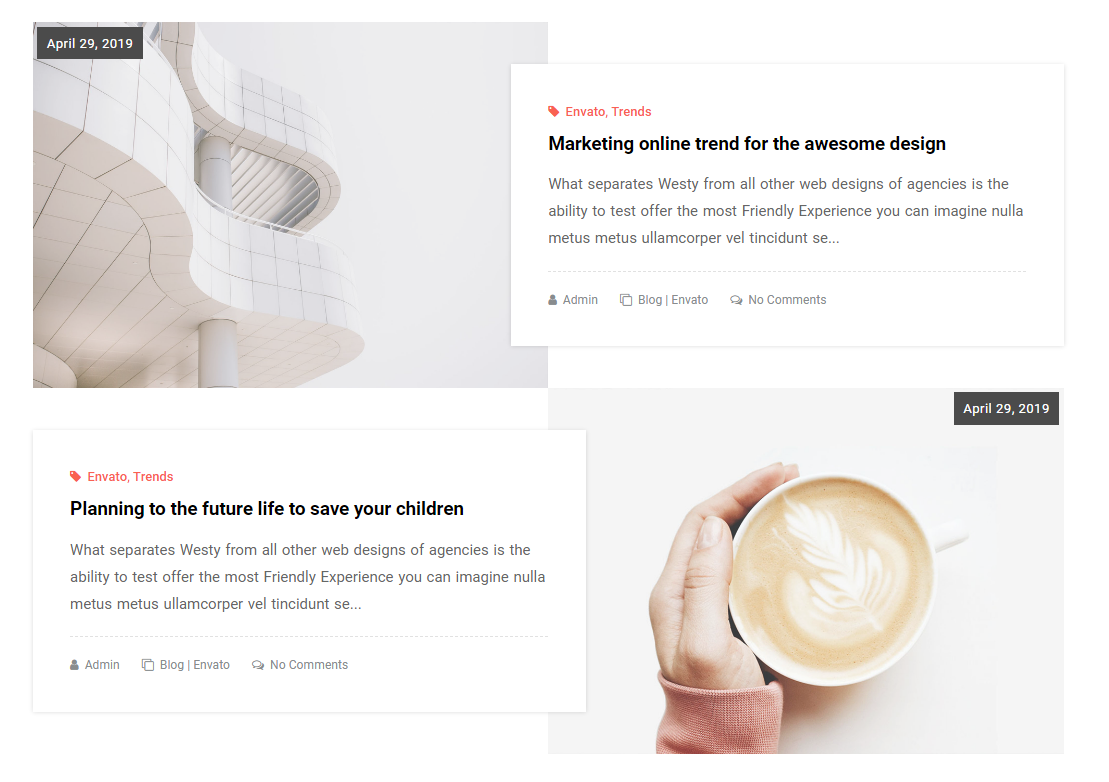The height and width of the screenshot is (782, 1109).
Task: Click the red tag icon in the Planning post
Action: (x=76, y=477)
